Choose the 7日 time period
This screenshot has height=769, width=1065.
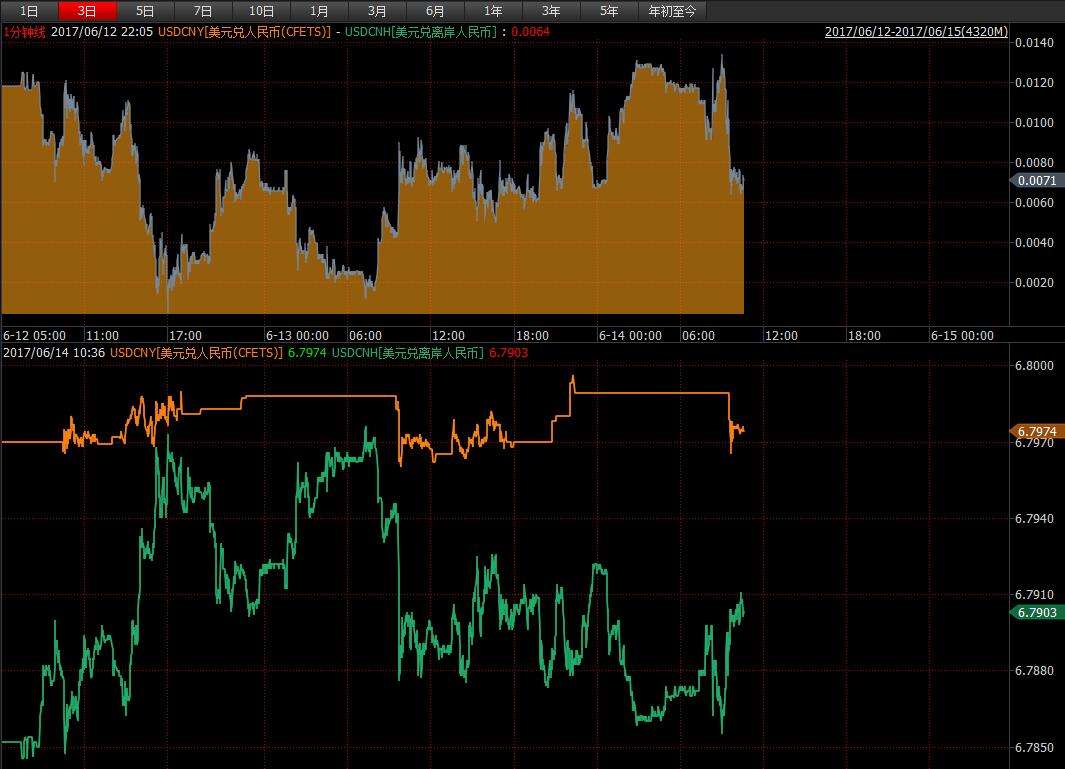pyautogui.click(x=203, y=11)
